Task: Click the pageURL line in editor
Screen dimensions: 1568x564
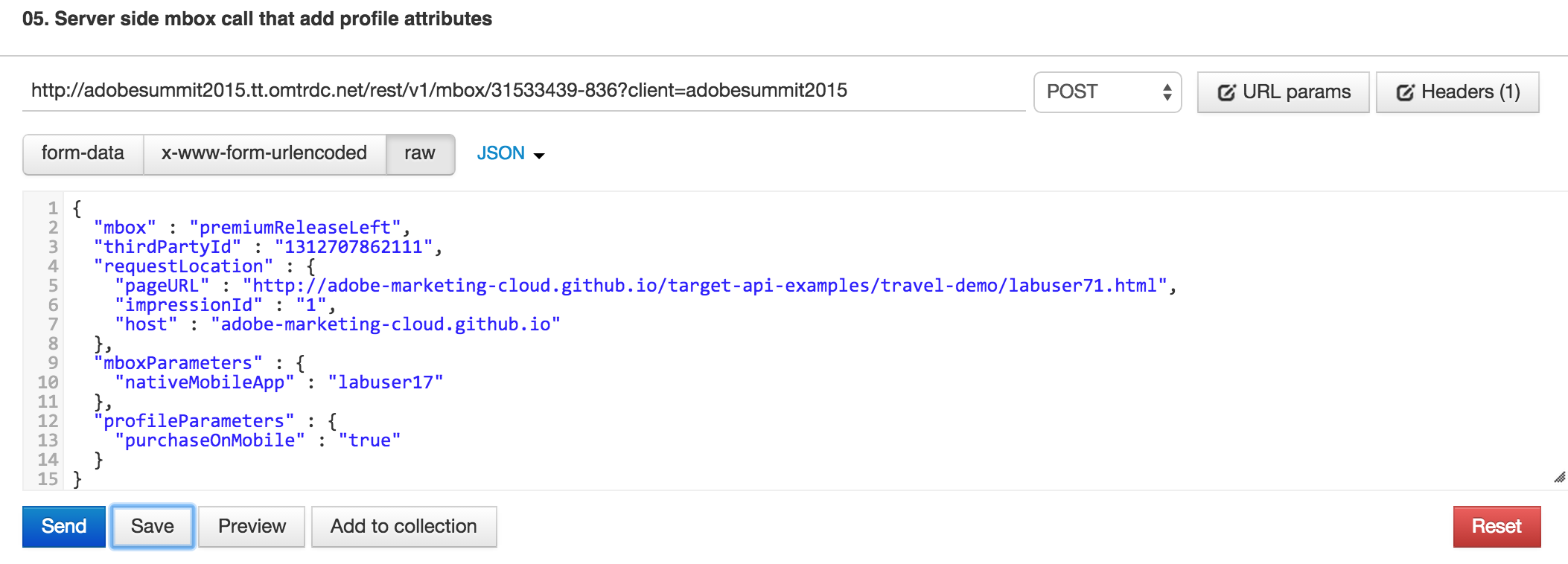Action: point(640,286)
